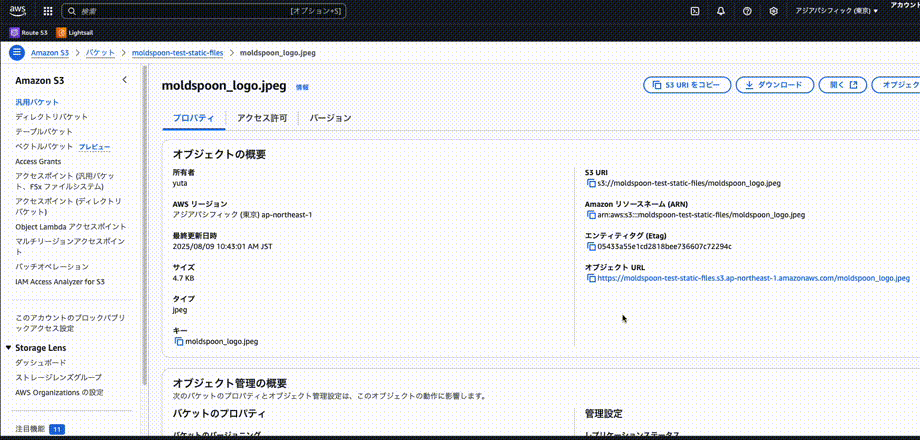Open ベクトルバケット in sidebar
Screen dimensions: 920x440
pyautogui.click(x=44, y=147)
